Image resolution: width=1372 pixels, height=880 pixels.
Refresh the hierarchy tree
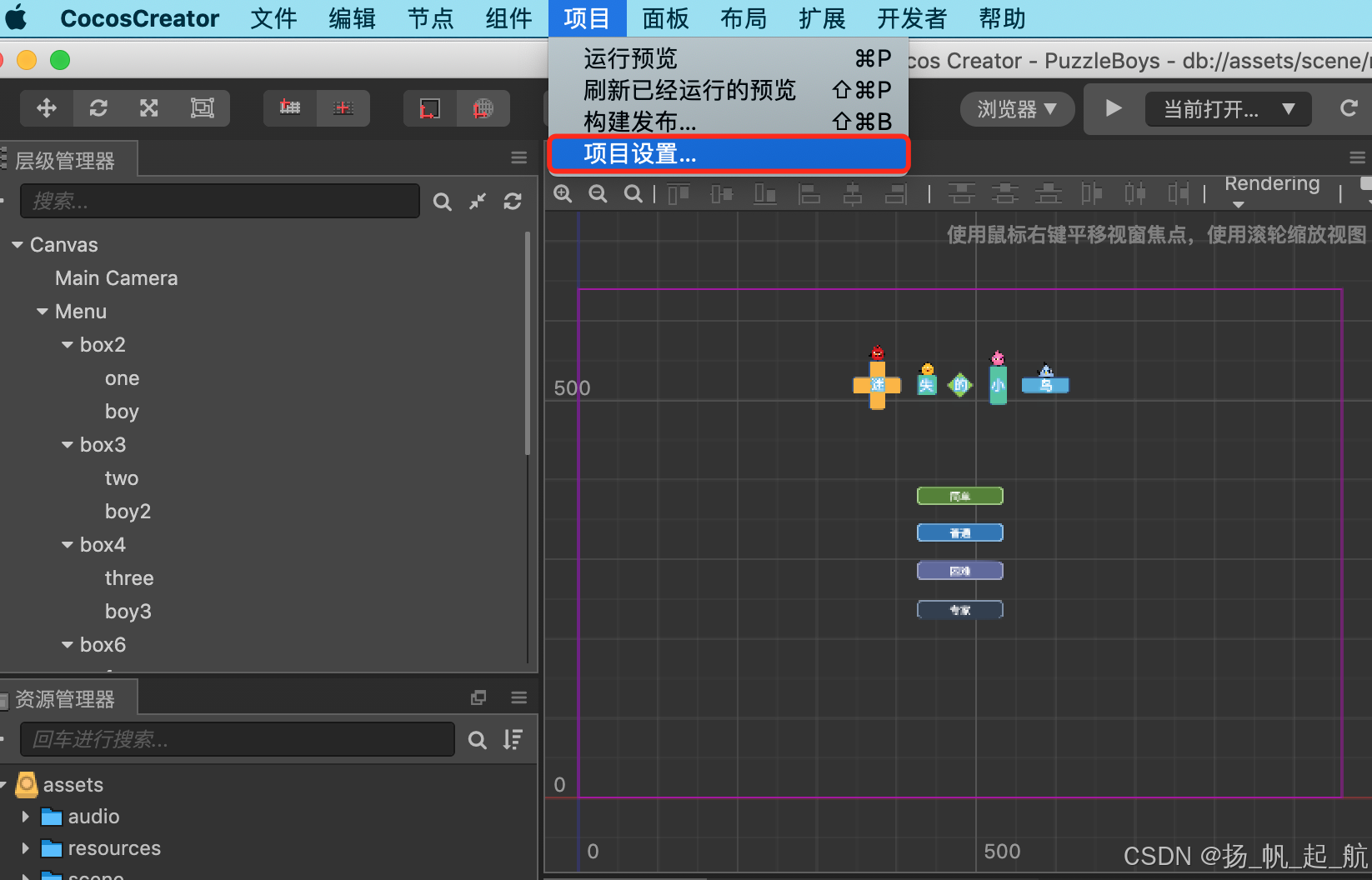click(513, 201)
